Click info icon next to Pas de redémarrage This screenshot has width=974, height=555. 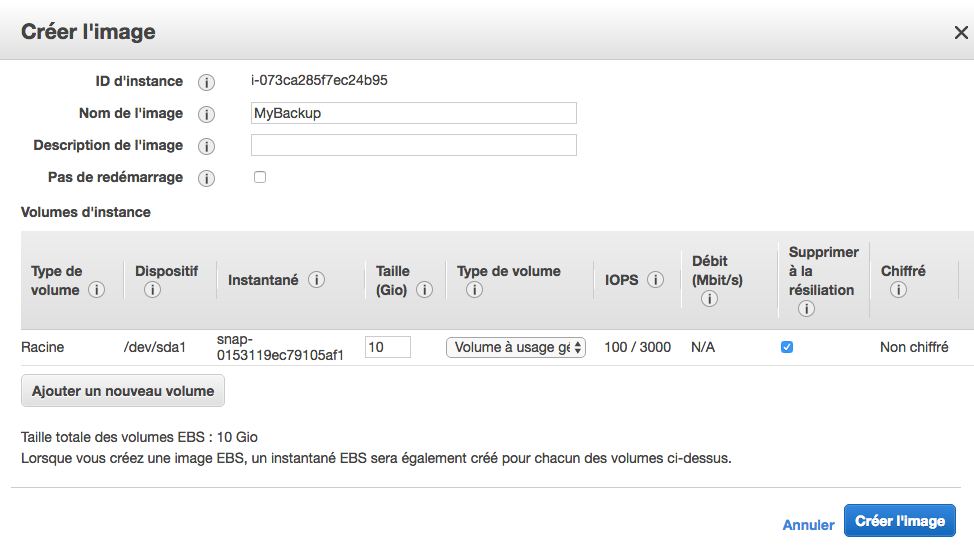pyautogui.click(x=206, y=179)
